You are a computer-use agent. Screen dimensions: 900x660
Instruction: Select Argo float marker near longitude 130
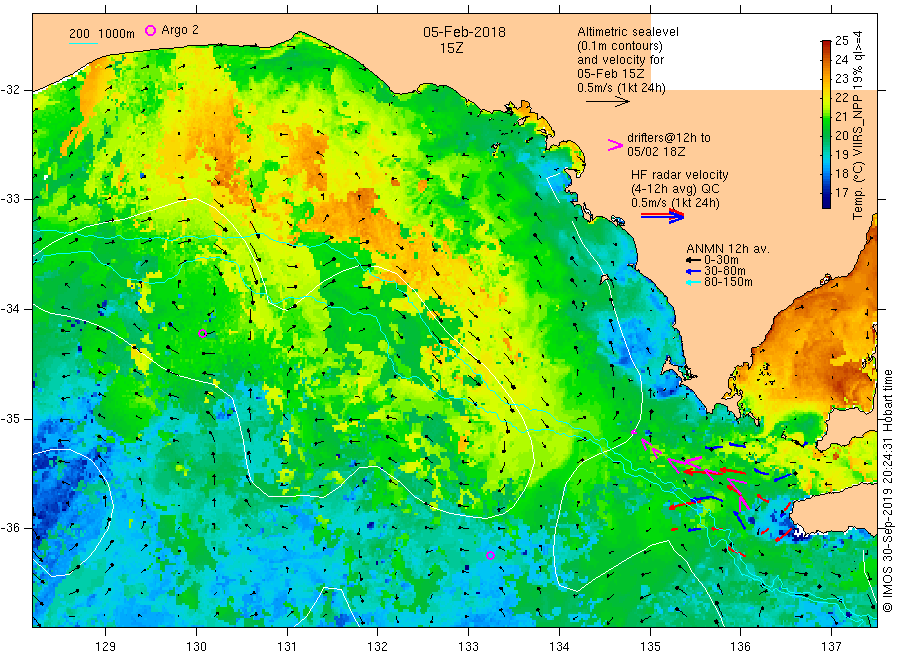click(x=202, y=333)
